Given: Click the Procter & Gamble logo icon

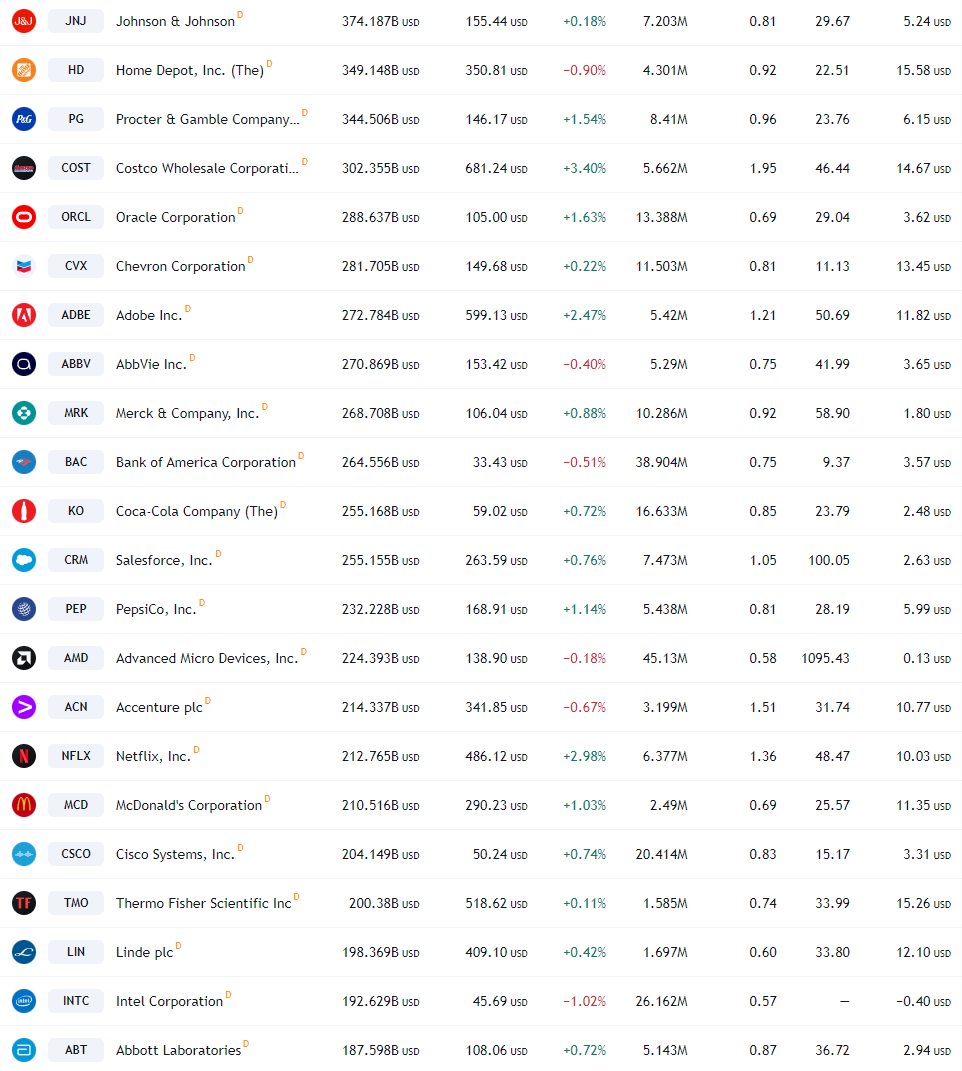Looking at the screenshot, I should [x=24, y=119].
